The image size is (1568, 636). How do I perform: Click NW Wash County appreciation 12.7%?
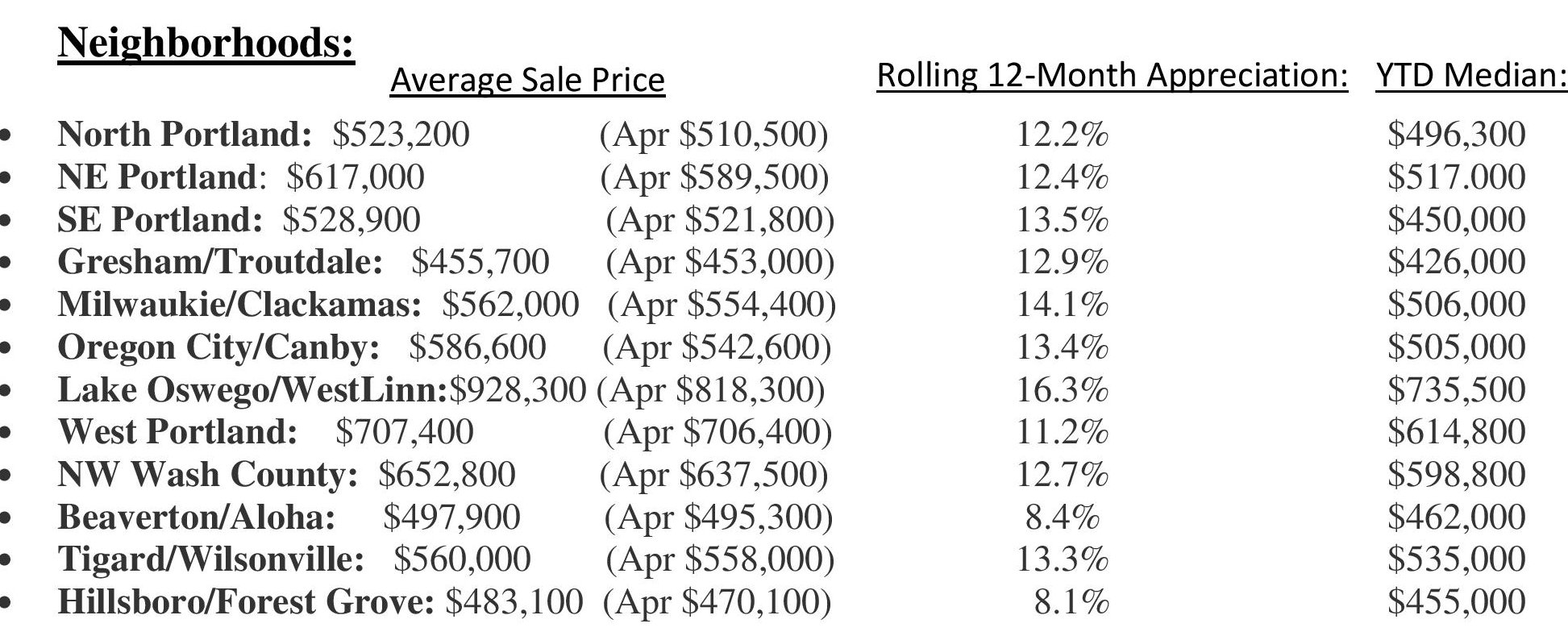point(1062,475)
